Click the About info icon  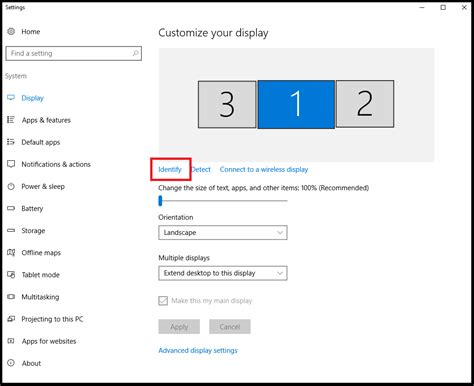coord(11,363)
